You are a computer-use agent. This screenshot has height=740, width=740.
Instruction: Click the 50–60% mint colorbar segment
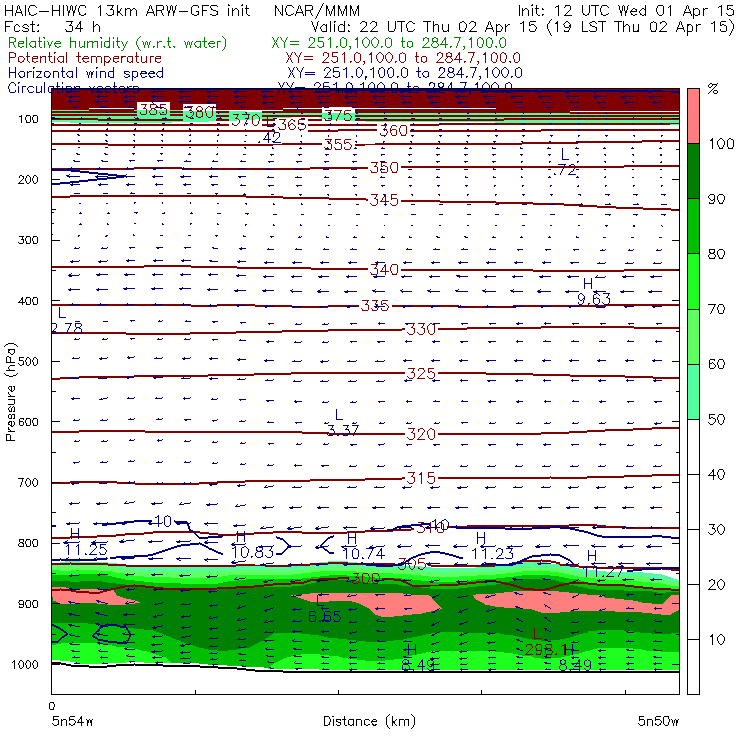[x=693, y=392]
